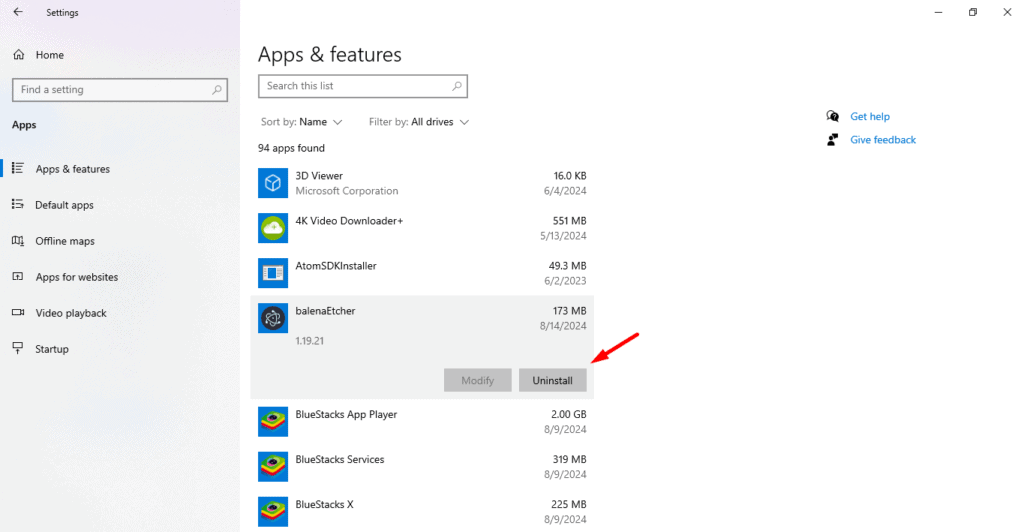Viewport: 1024px width, 532px height.
Task: Click the BlueStacks App Player icon
Action: (x=273, y=422)
